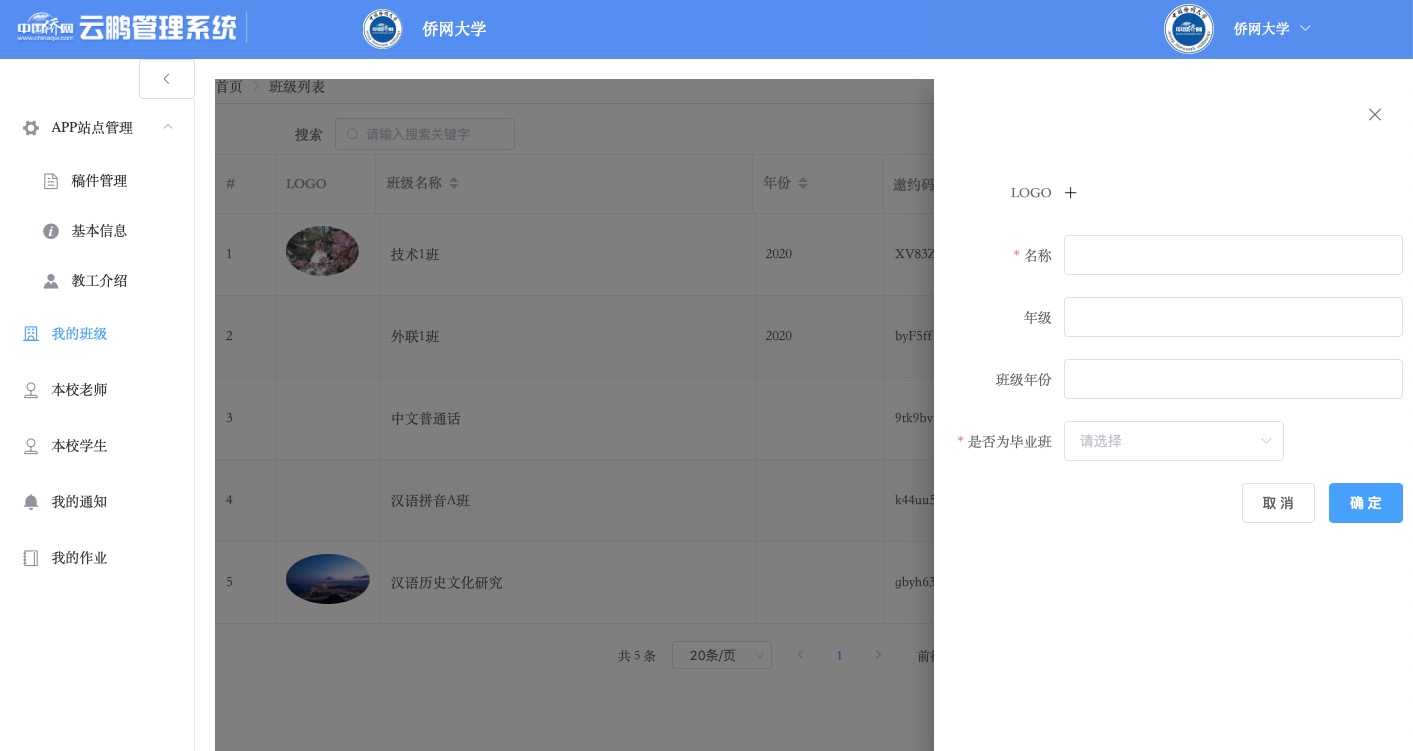Select 我的班级 in sidebar
This screenshot has height=751, width=1413.
pyautogui.click(x=97, y=334)
